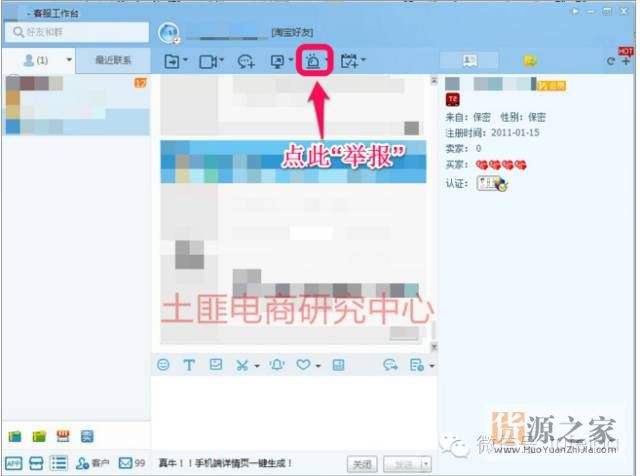Click the plus icon with HOT badge
Image resolution: width=640 pixels, height=476 pixels.
pos(626,61)
